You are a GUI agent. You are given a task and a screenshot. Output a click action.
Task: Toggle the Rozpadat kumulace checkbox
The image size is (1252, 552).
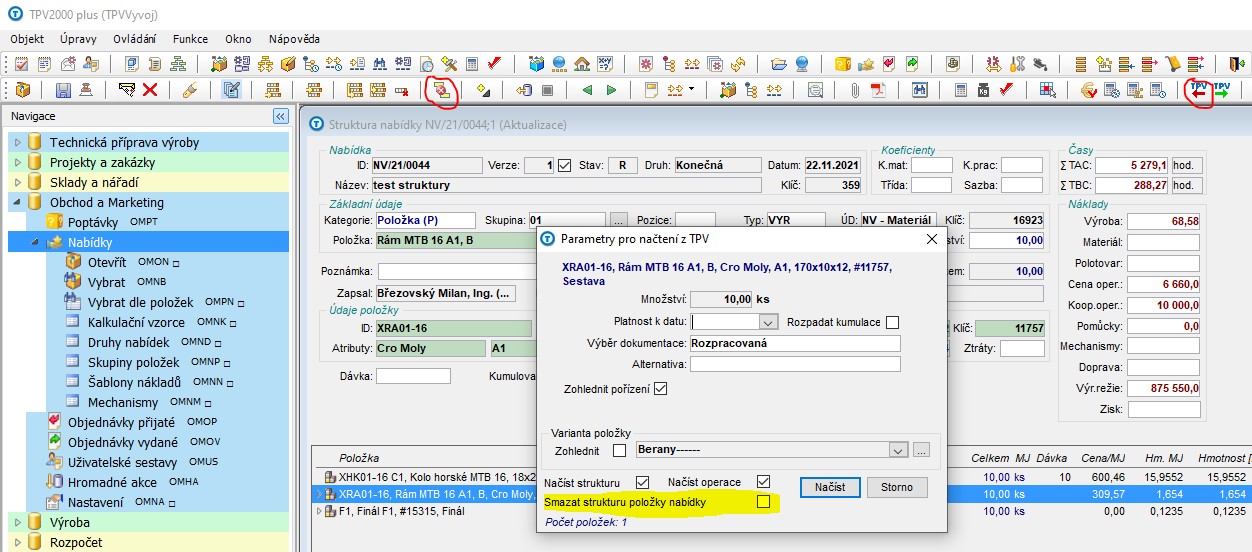coord(893,322)
